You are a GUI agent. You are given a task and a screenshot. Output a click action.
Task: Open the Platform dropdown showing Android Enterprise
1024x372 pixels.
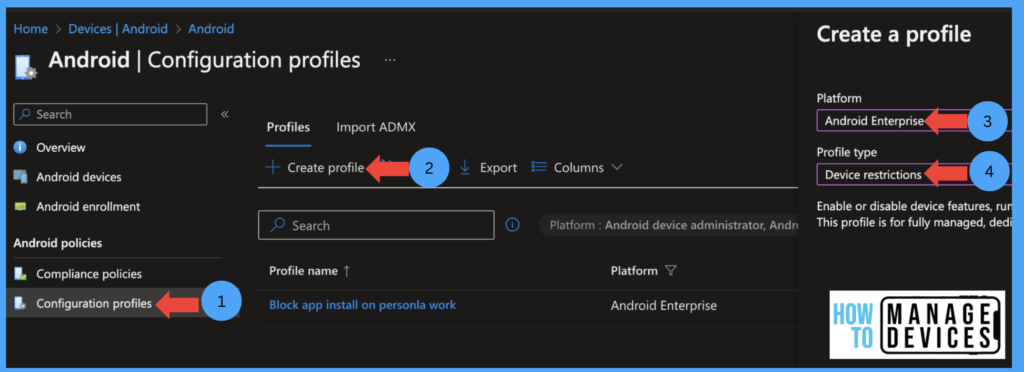pyautogui.click(x=914, y=121)
